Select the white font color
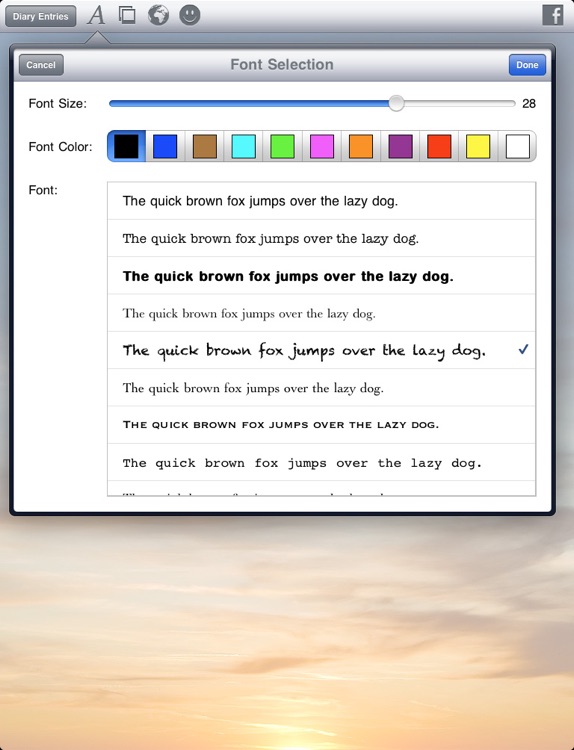The height and width of the screenshot is (750, 574). pos(518,146)
